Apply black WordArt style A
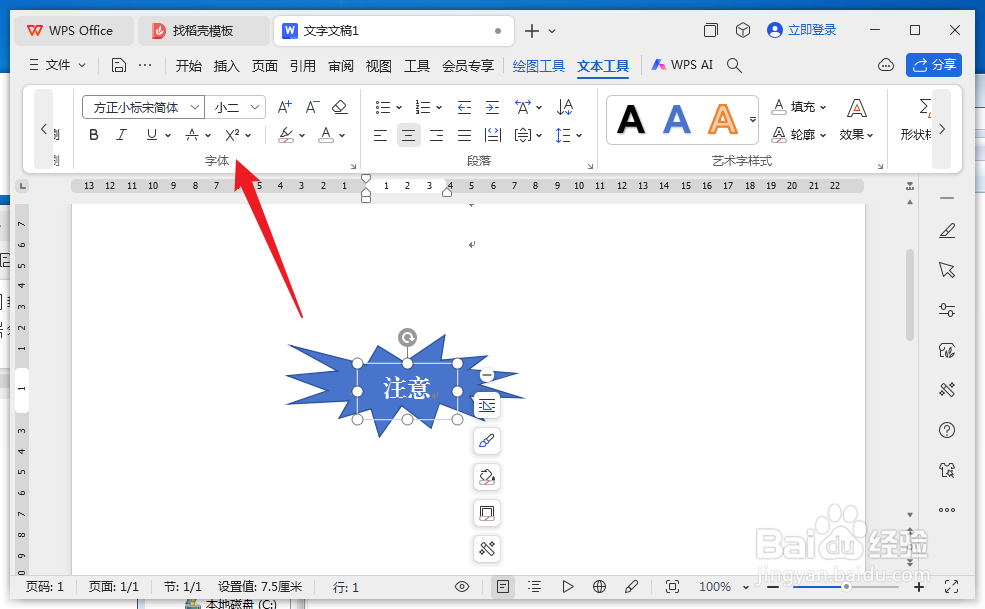Image resolution: width=985 pixels, height=609 pixels. click(x=631, y=119)
